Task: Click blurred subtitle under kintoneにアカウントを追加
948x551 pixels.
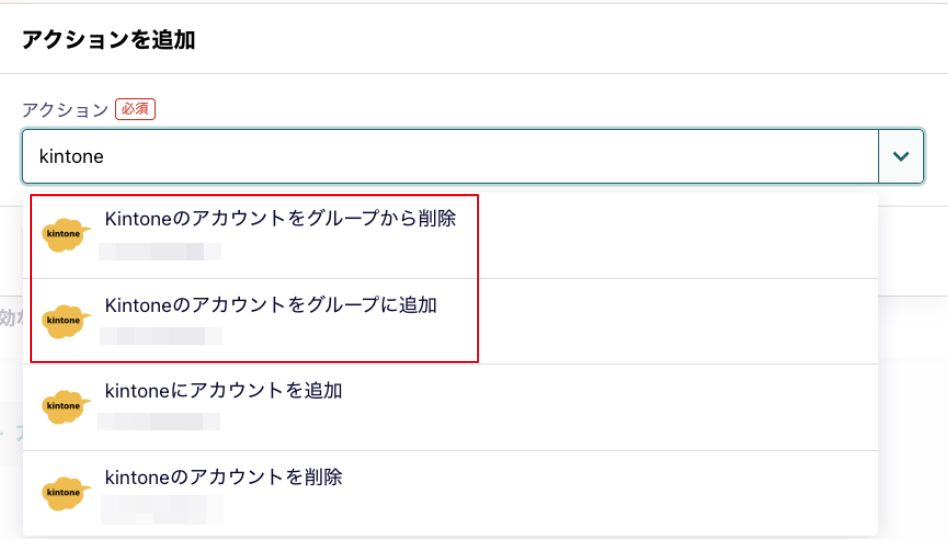Action: [x=159, y=422]
